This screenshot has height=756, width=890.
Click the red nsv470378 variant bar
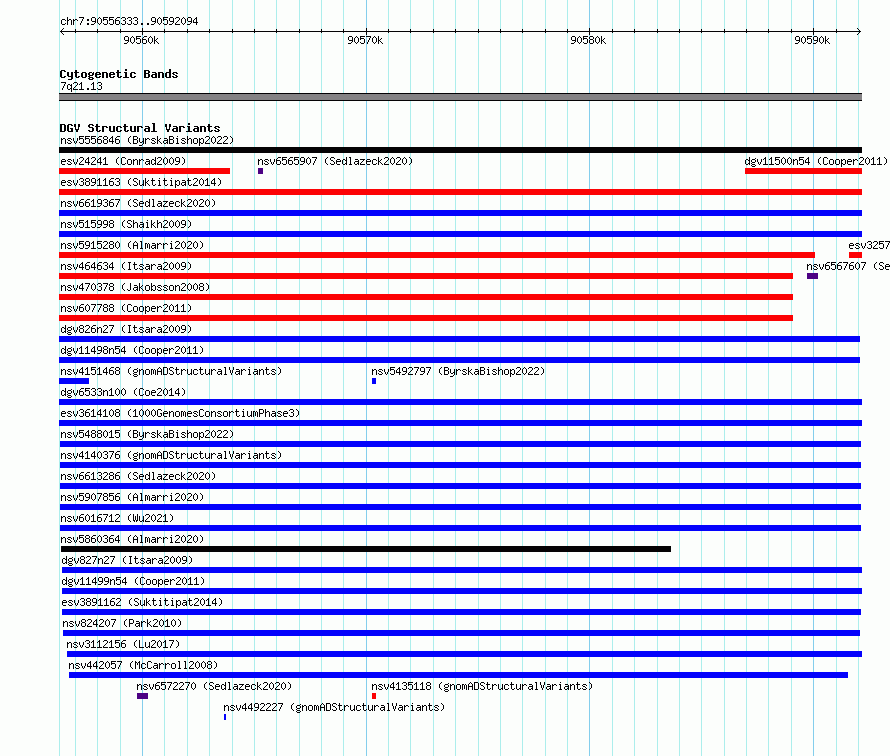pyautogui.click(x=426, y=297)
